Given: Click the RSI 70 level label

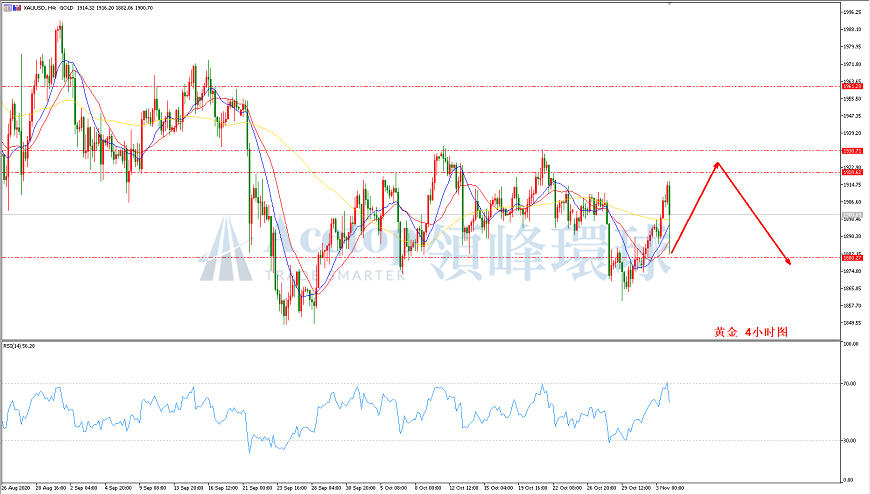Looking at the screenshot, I should tap(849, 384).
